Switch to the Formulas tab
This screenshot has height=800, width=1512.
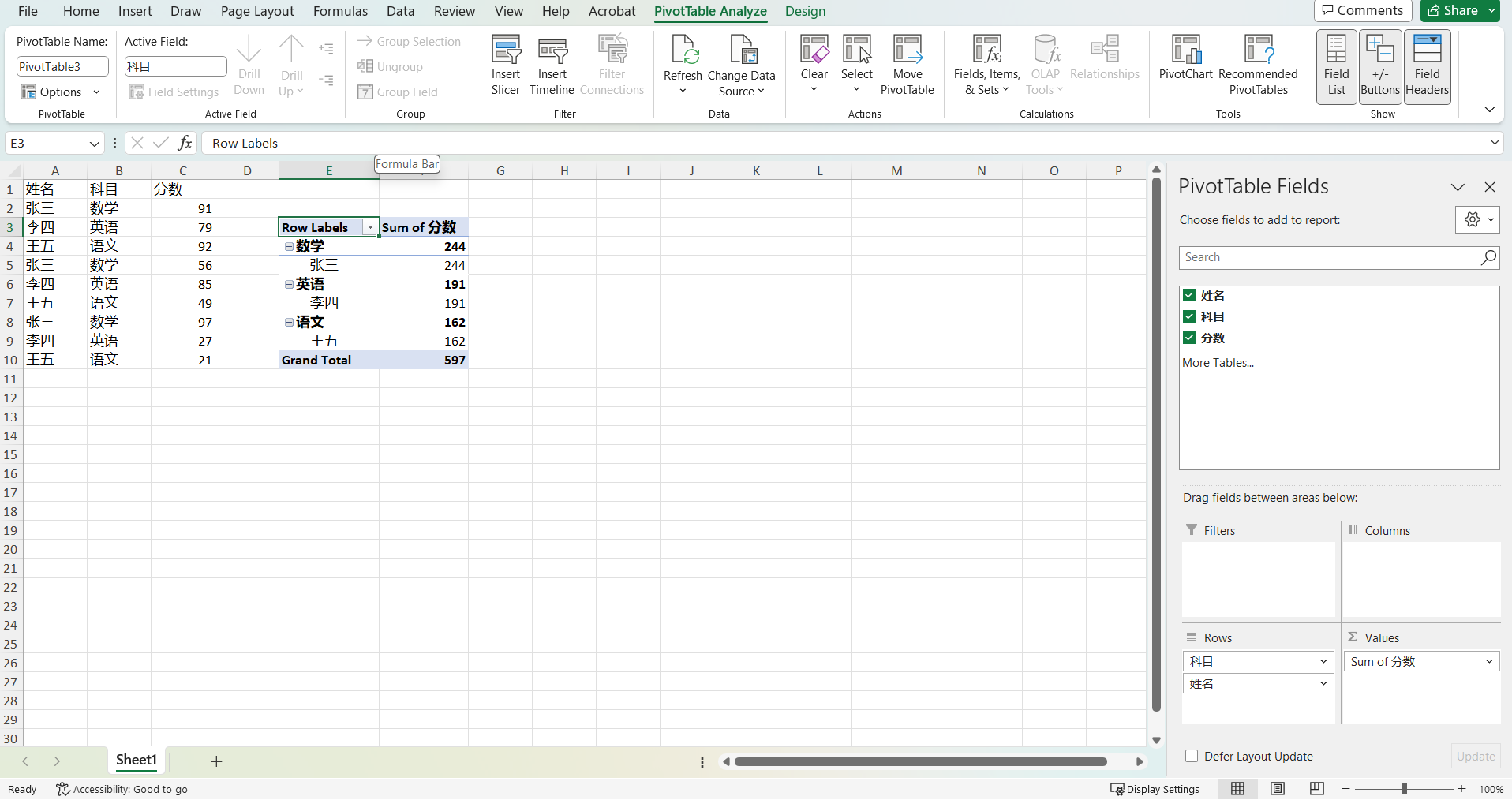point(340,11)
